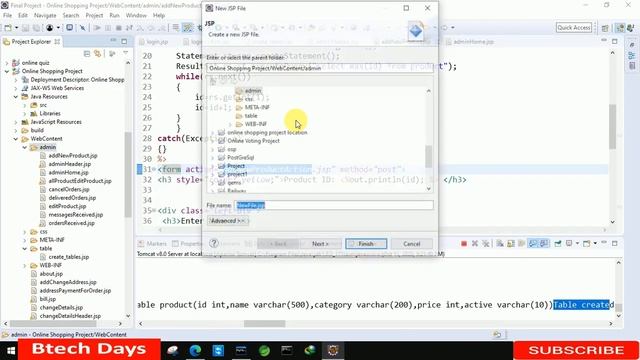Expand WEB-INF folder in dialog tree
640x360 pixels.
click(x=230, y=124)
